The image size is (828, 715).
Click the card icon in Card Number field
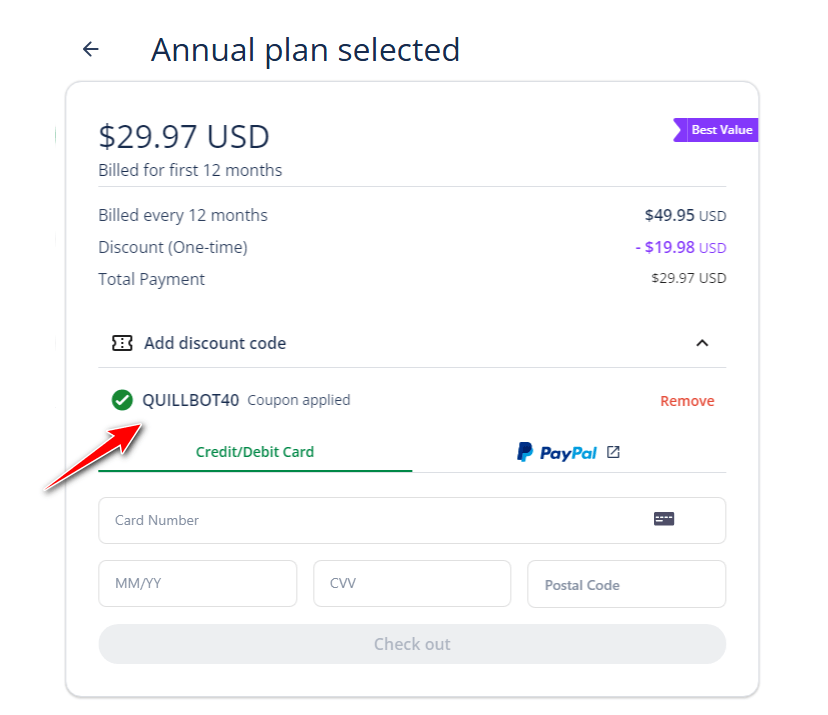tap(664, 519)
